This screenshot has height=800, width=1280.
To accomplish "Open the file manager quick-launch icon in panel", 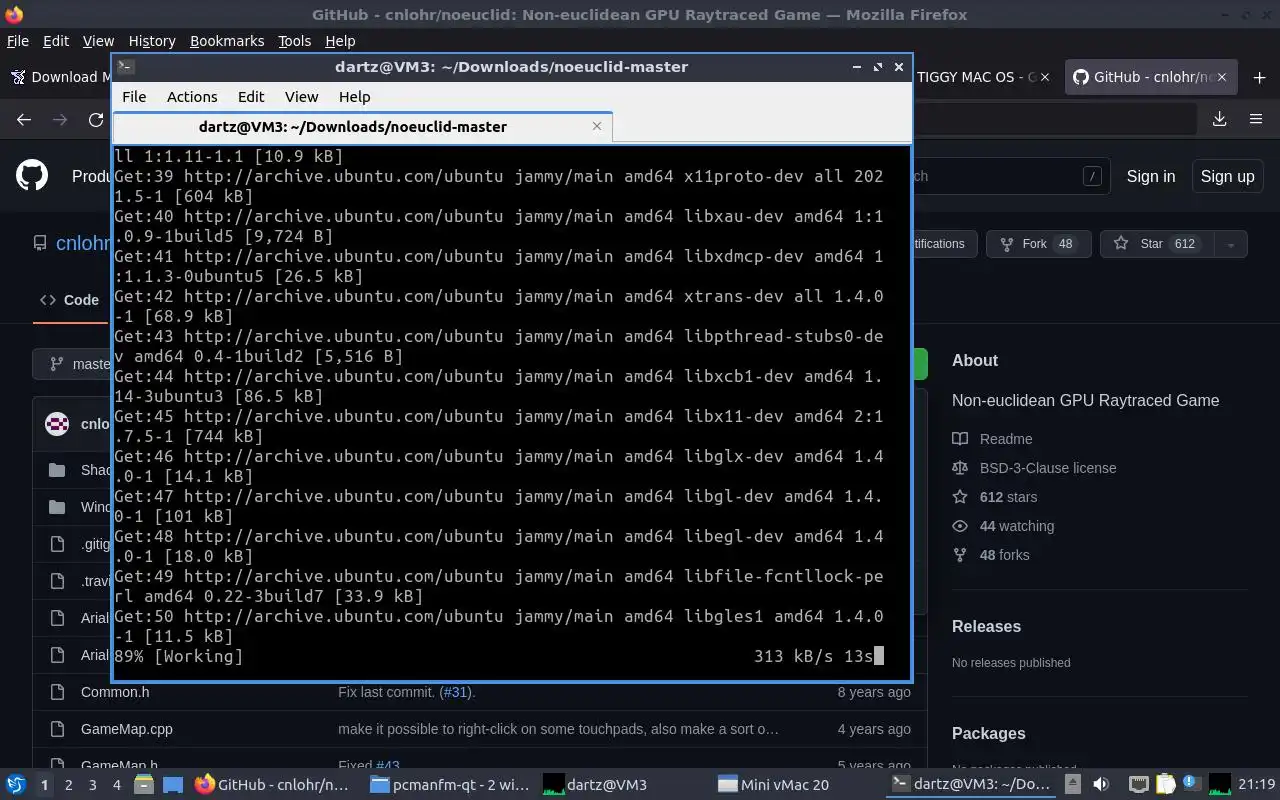I will (144, 785).
